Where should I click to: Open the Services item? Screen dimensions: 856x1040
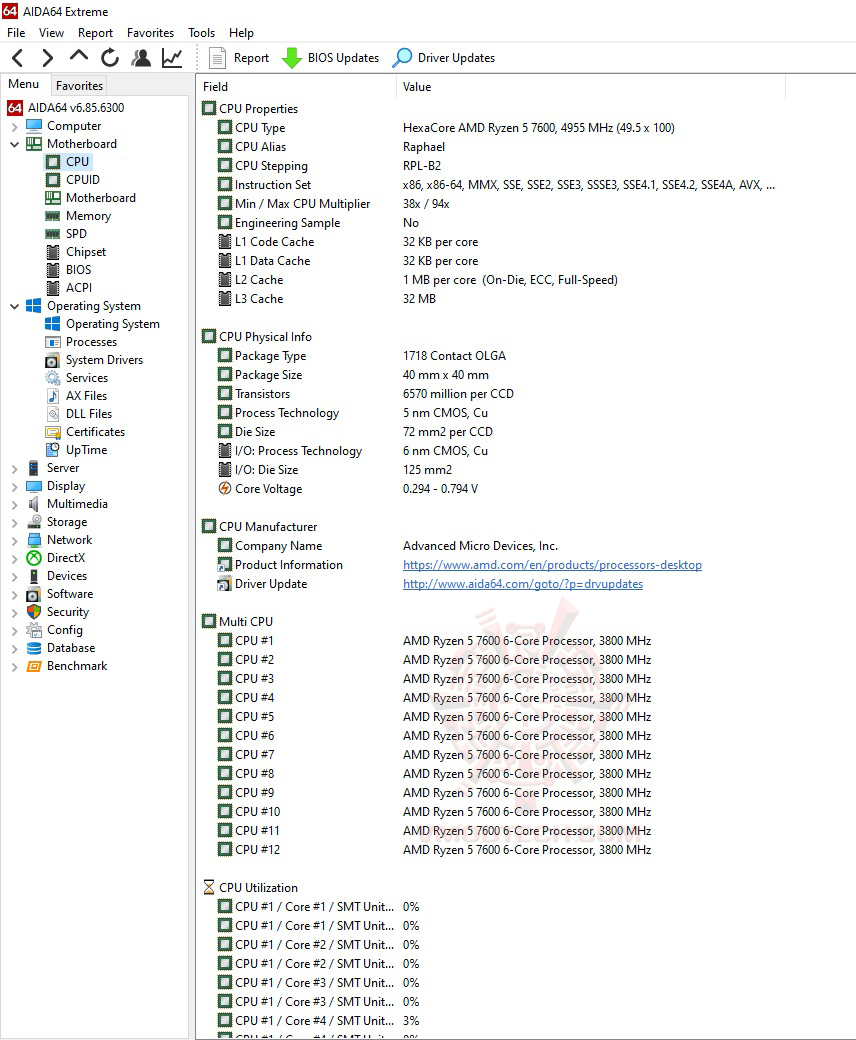pos(77,377)
